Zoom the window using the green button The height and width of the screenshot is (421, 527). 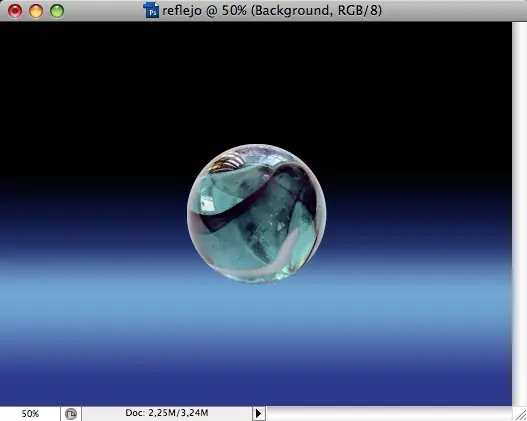point(57,11)
